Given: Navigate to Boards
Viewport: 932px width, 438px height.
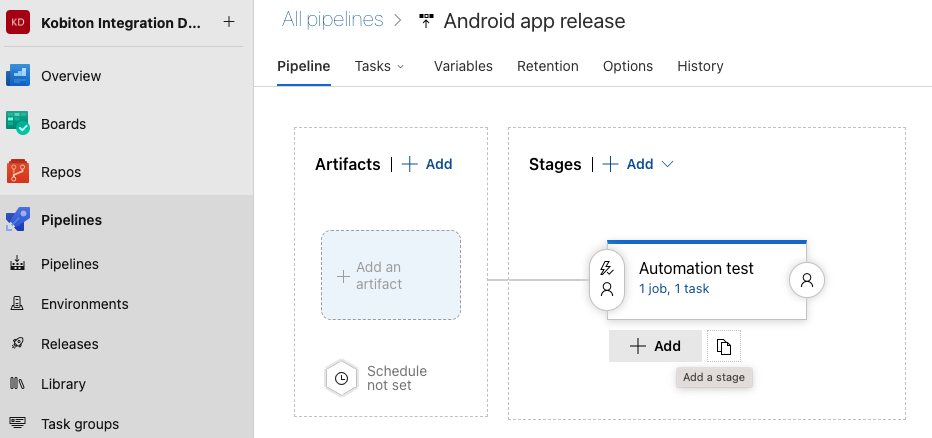Looking at the screenshot, I should 63,124.
